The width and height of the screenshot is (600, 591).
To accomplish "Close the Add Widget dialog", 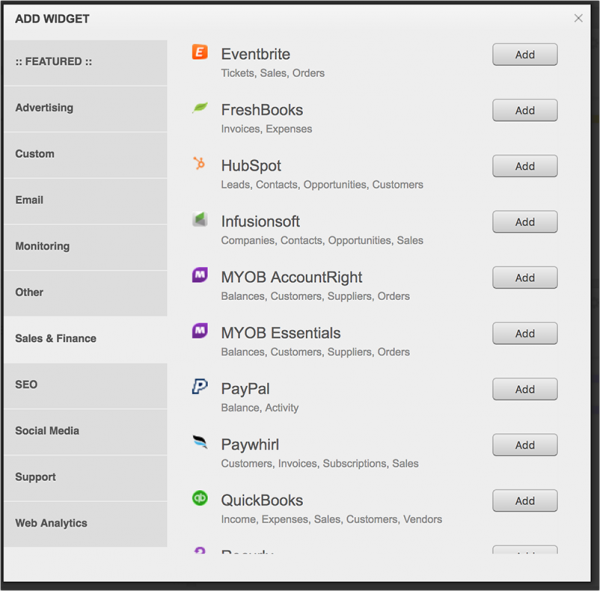I will pos(578,18).
